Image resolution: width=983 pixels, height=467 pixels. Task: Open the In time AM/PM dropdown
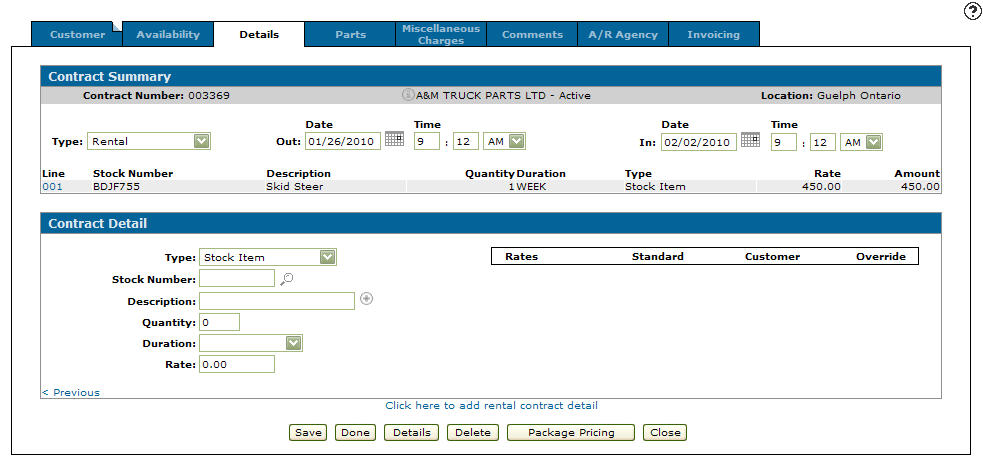(861, 142)
